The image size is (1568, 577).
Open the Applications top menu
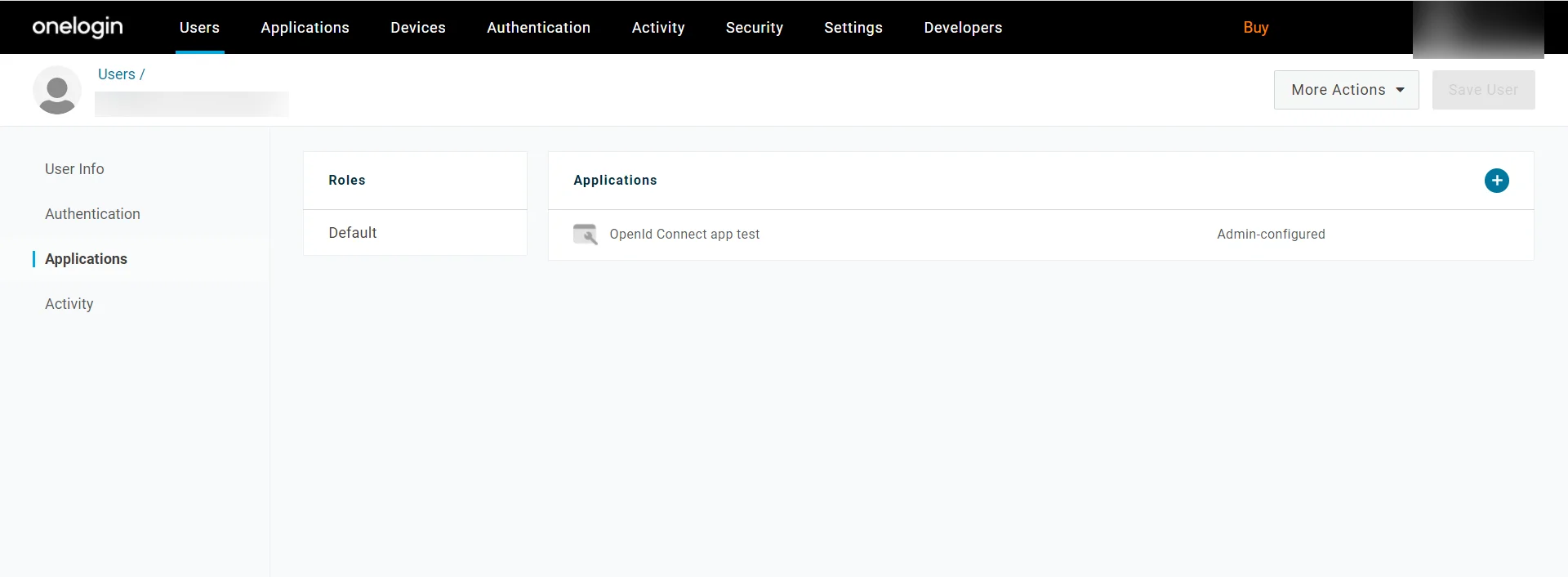click(305, 28)
